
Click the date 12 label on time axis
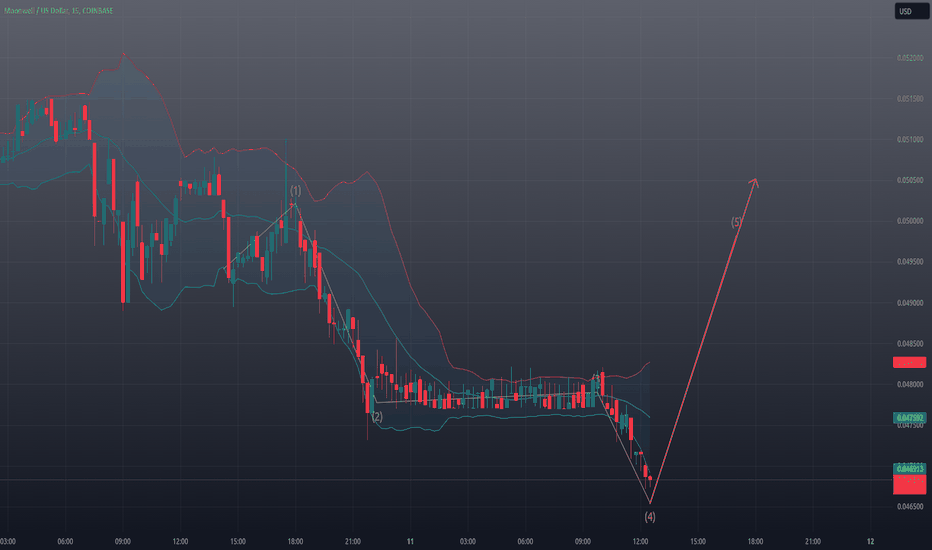tap(871, 542)
